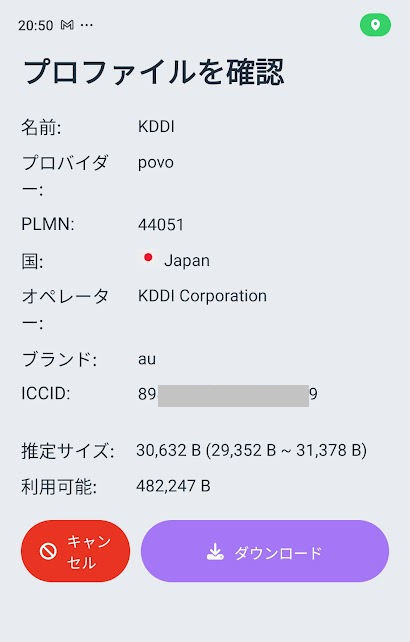Tap the Japan flag icon
This screenshot has height=642, width=410.
point(148,258)
